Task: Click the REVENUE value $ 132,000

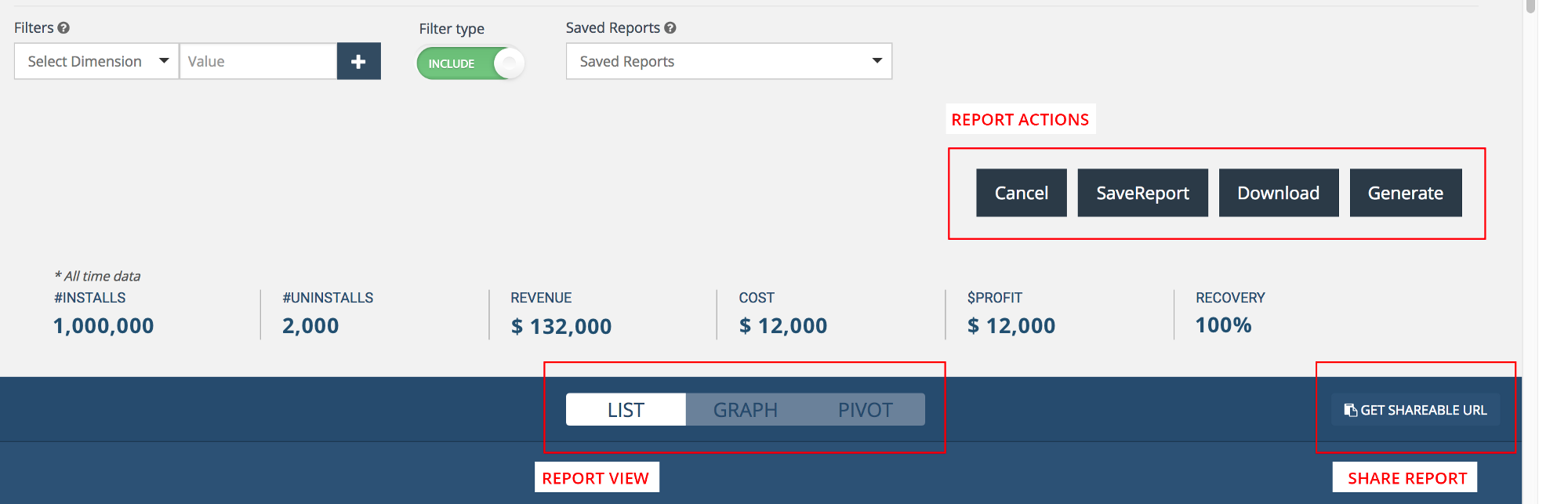Action: click(561, 326)
